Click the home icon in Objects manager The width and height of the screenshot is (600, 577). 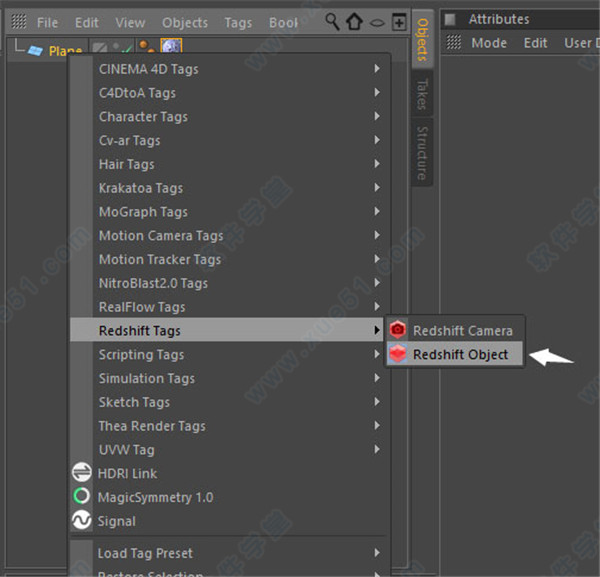(354, 21)
